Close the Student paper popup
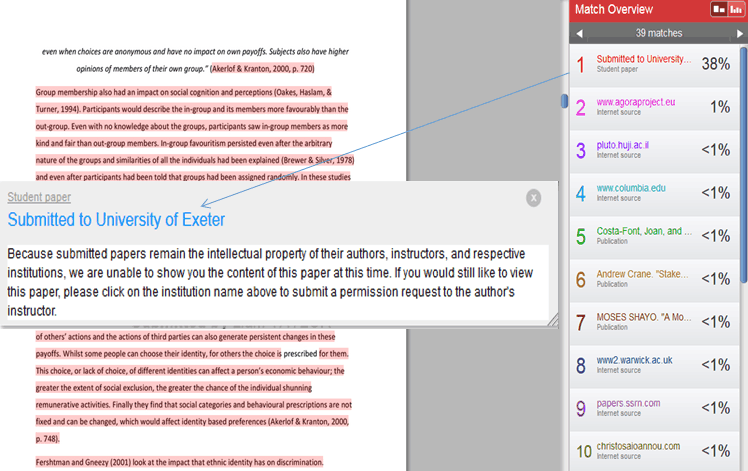 534,198
